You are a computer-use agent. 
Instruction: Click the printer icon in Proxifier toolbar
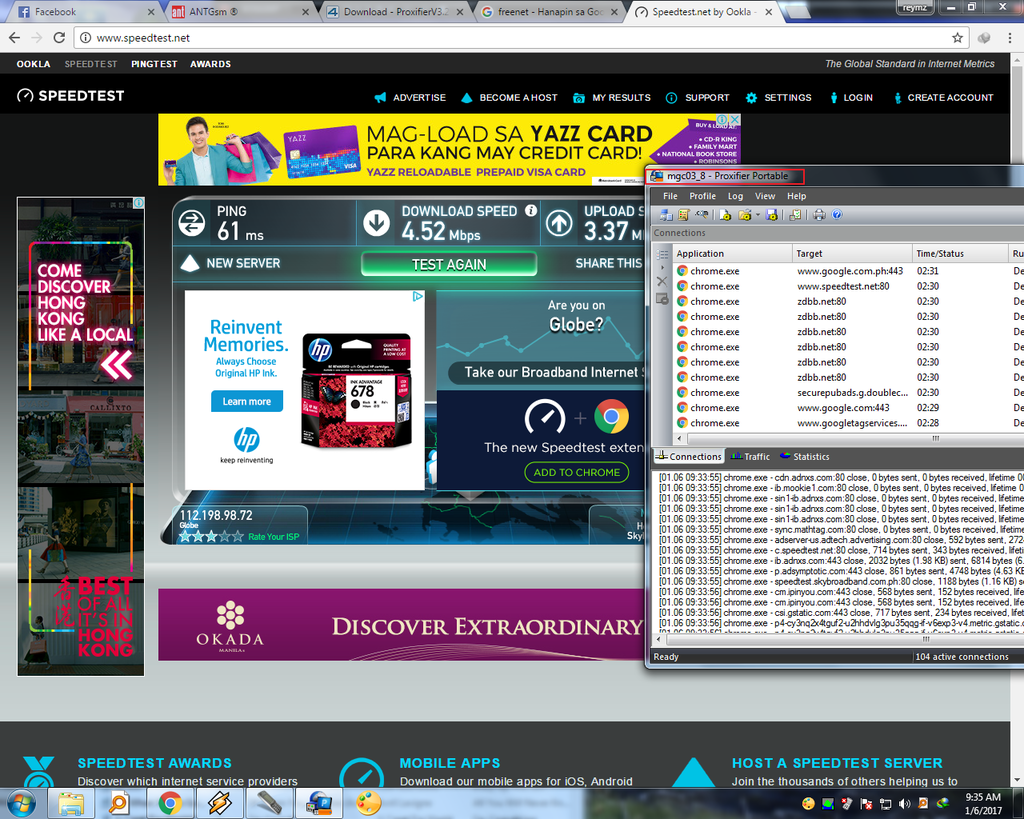(x=819, y=215)
